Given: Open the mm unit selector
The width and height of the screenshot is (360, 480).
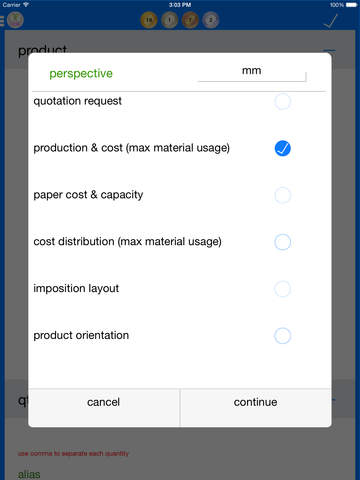Looking at the screenshot, I should point(252,72).
